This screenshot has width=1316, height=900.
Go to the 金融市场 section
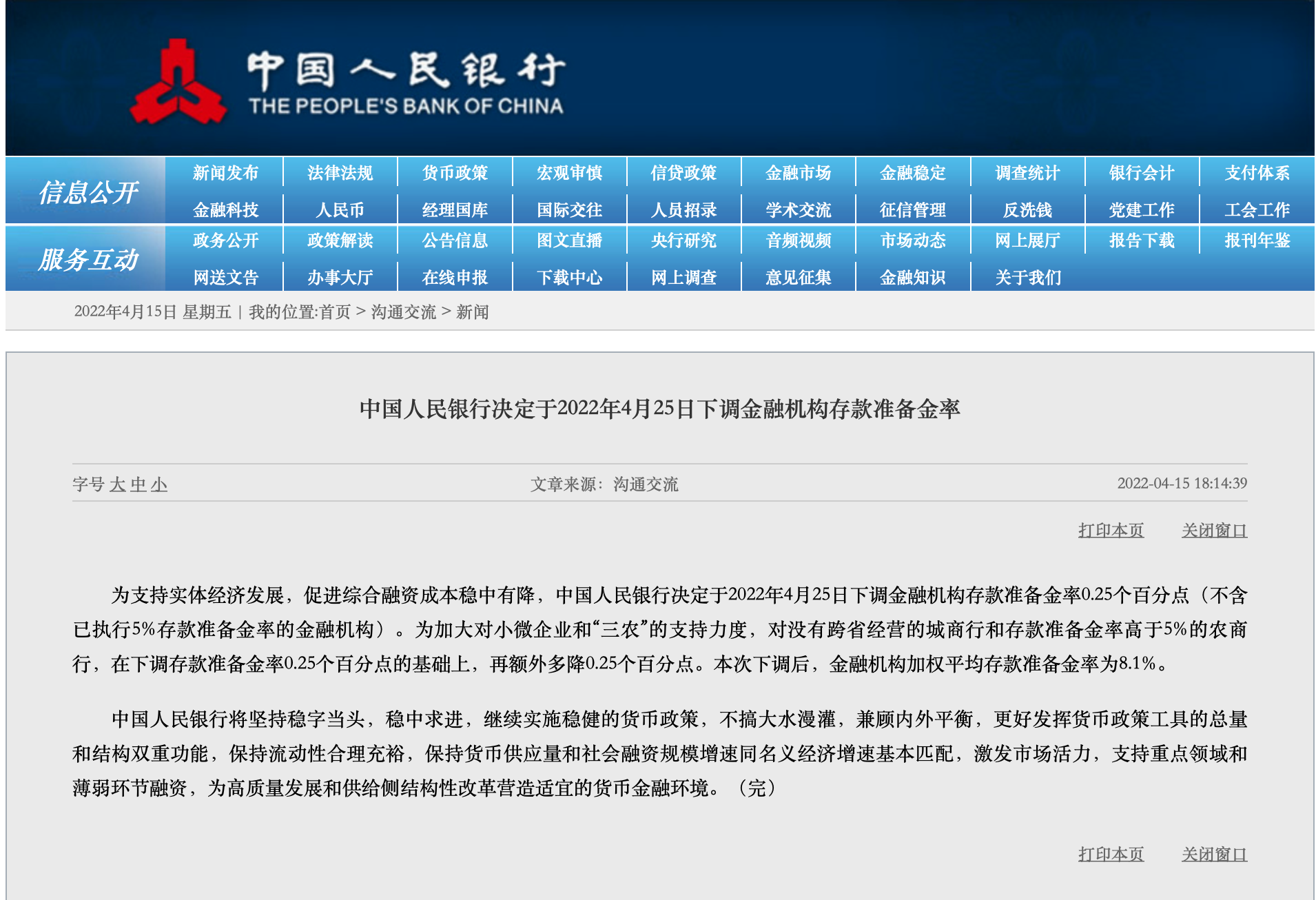coord(798,173)
